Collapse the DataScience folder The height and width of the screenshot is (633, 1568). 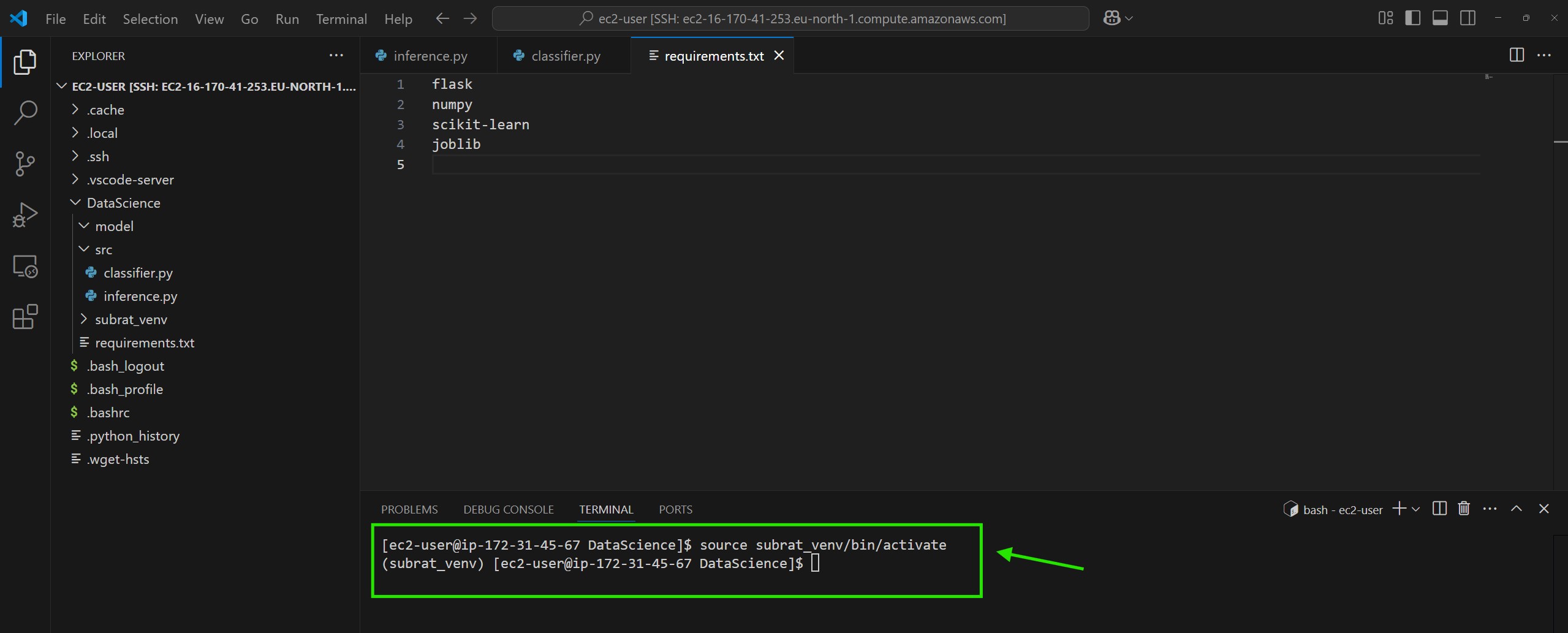(x=123, y=203)
